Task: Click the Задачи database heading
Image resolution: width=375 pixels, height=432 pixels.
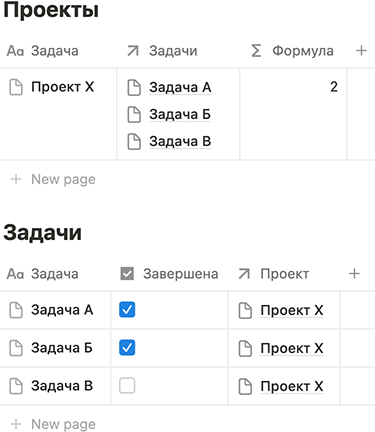Action: 42,233
